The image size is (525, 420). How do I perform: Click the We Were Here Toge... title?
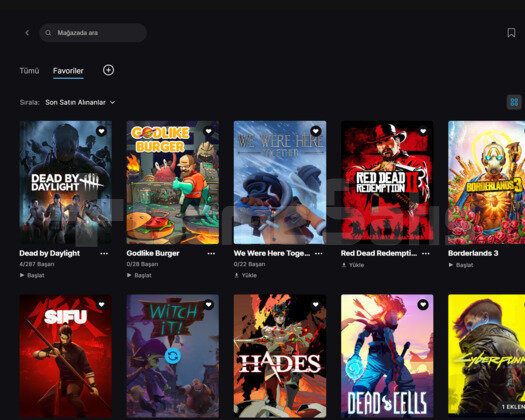[x=272, y=253]
